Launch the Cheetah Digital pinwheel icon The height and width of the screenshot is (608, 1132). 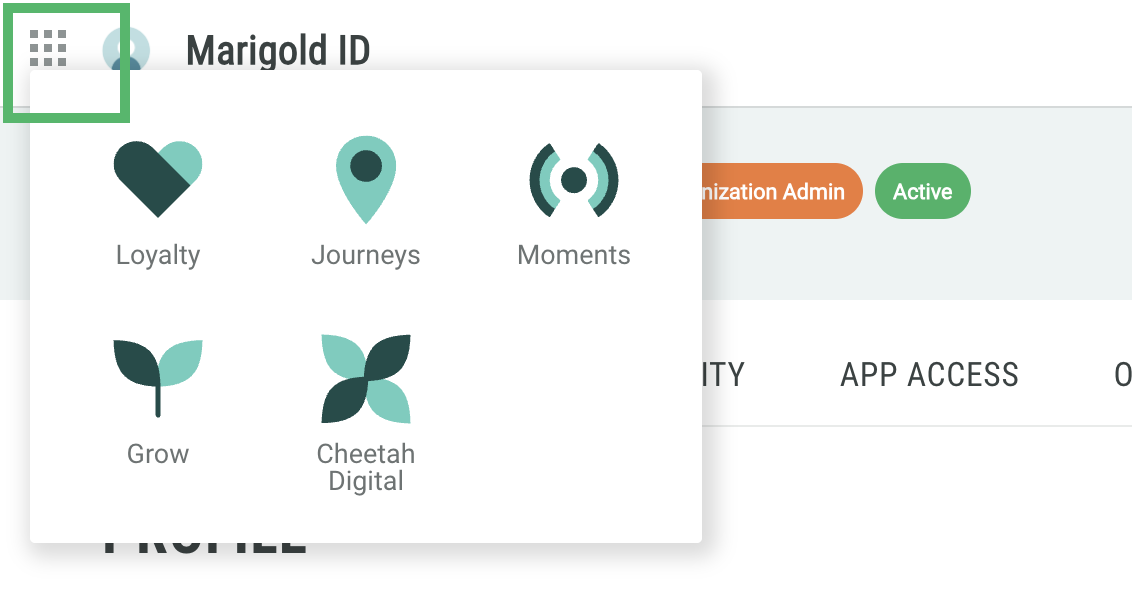click(366, 378)
